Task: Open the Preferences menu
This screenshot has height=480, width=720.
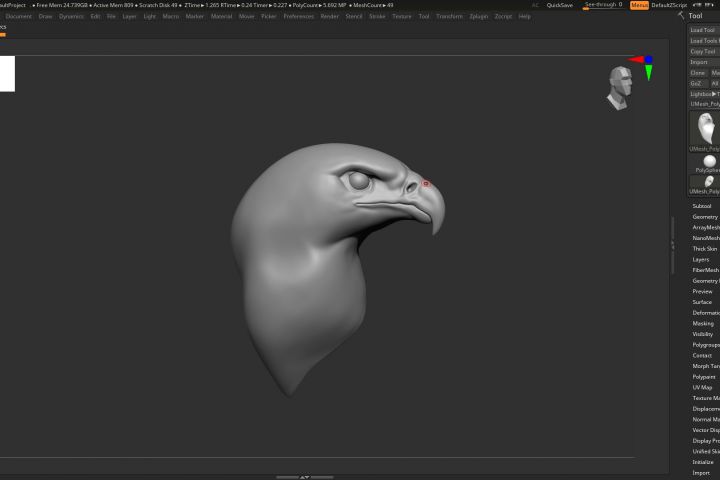Action: tap(298, 16)
